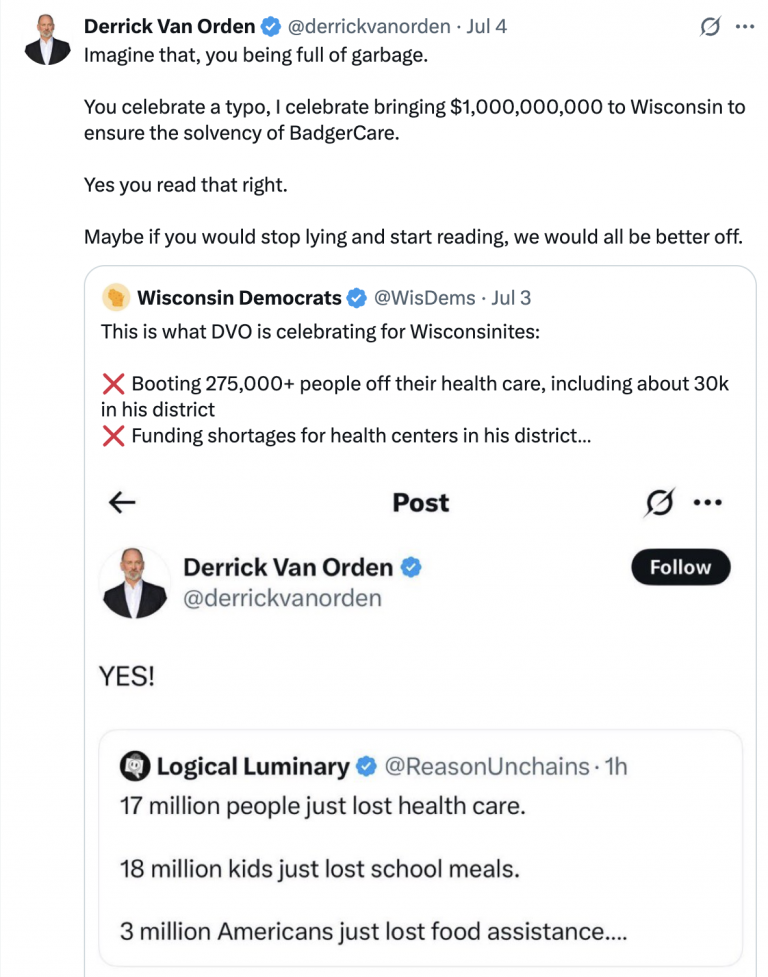Open the @ReasonUnchains handle

pyautogui.click(x=487, y=766)
